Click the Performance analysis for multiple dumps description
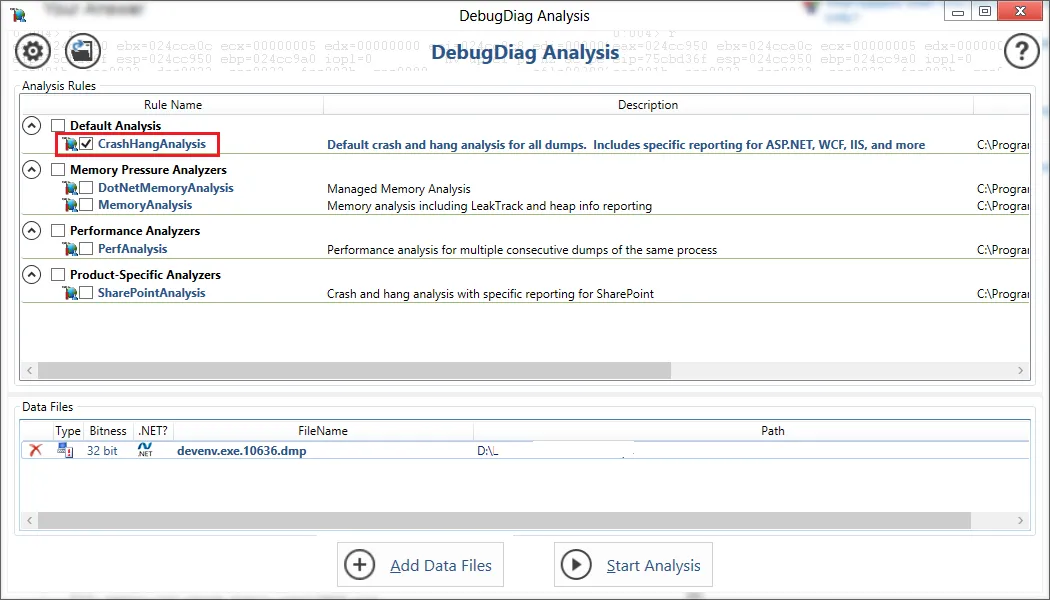1050x600 pixels. coord(522,250)
